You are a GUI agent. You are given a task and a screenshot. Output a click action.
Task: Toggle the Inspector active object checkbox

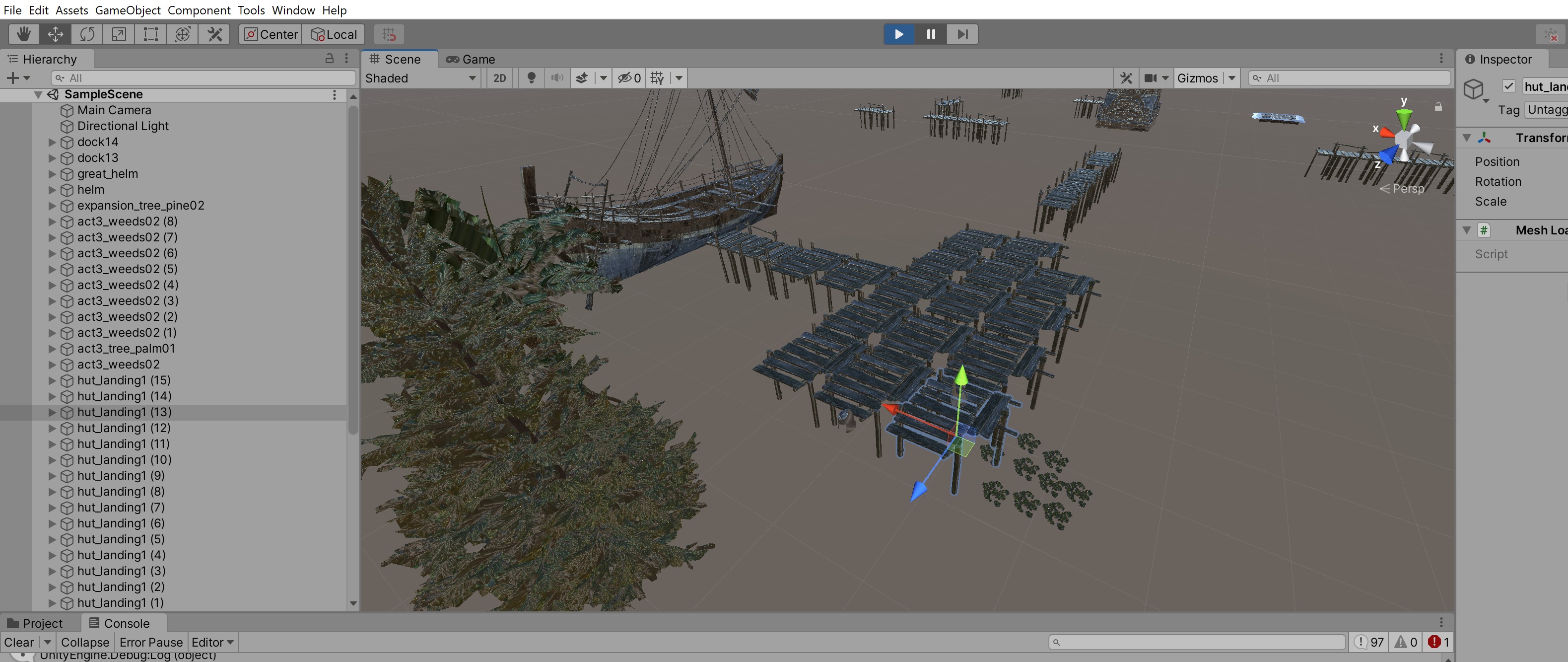tap(1508, 86)
